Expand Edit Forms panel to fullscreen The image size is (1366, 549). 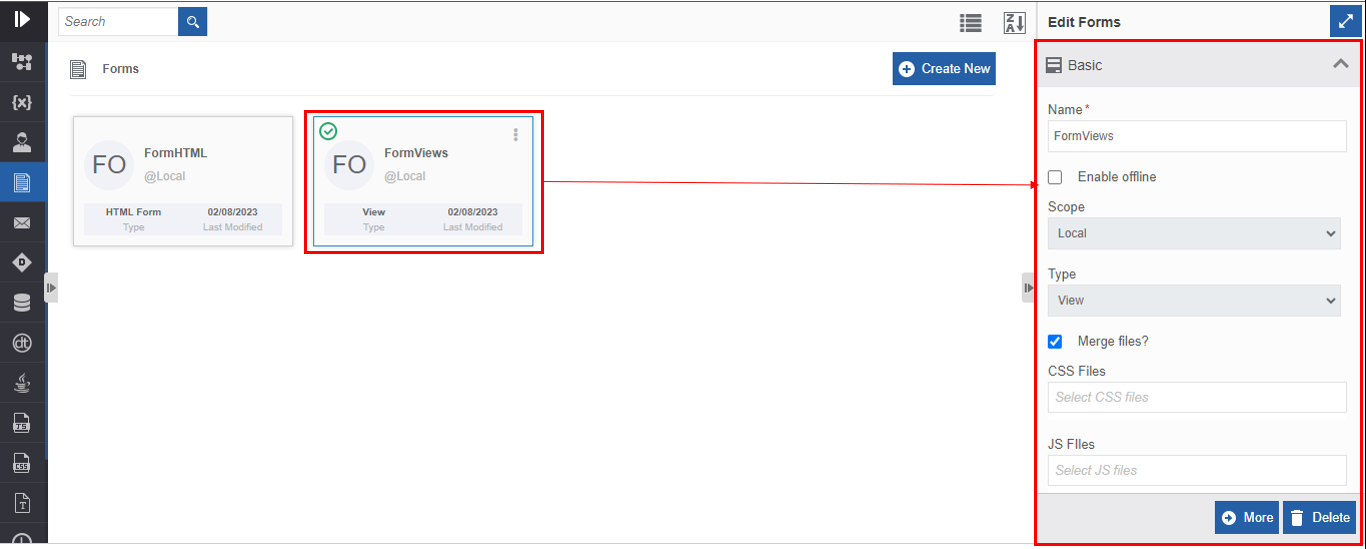1345,21
